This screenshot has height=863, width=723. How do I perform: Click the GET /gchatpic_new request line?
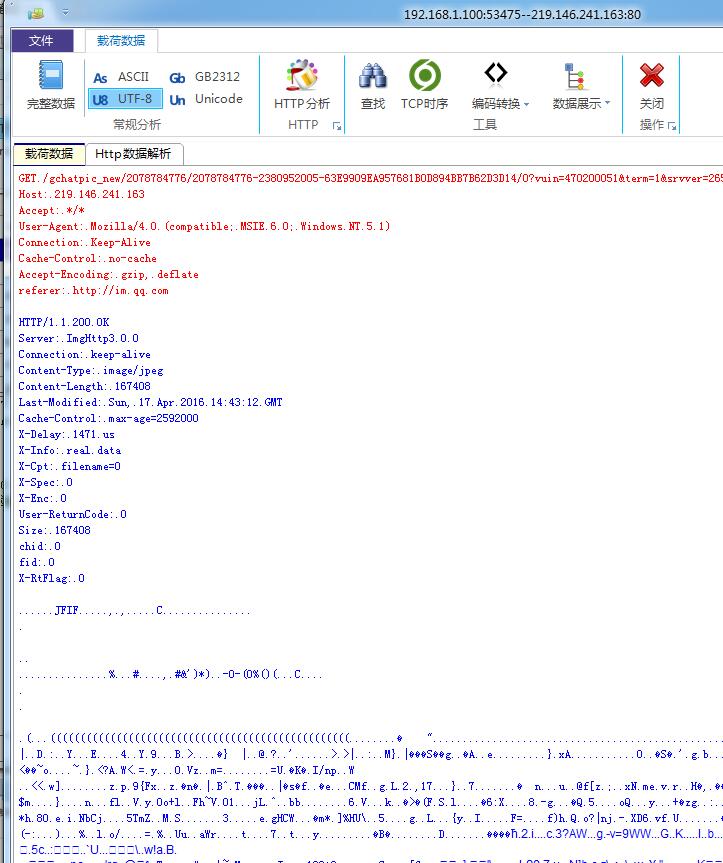point(370,178)
